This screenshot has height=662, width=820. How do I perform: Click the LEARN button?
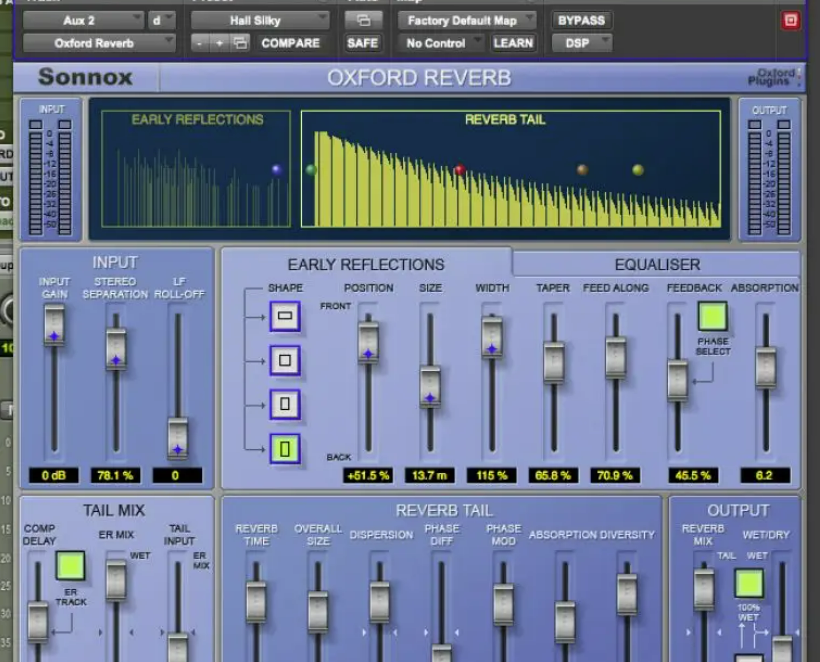513,43
